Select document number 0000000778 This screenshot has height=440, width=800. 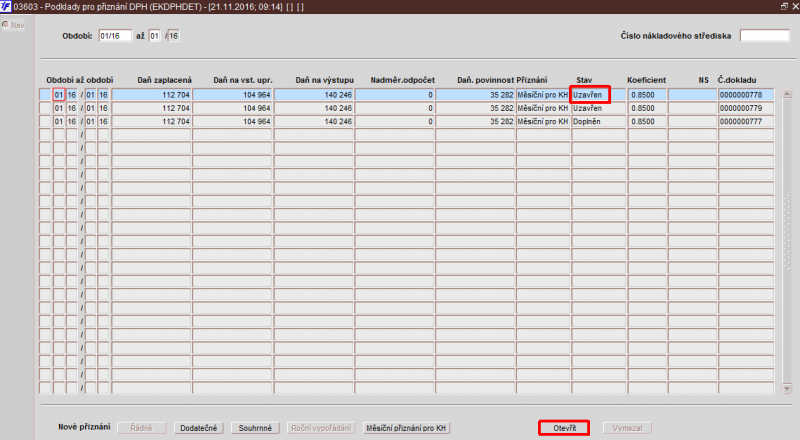746,94
